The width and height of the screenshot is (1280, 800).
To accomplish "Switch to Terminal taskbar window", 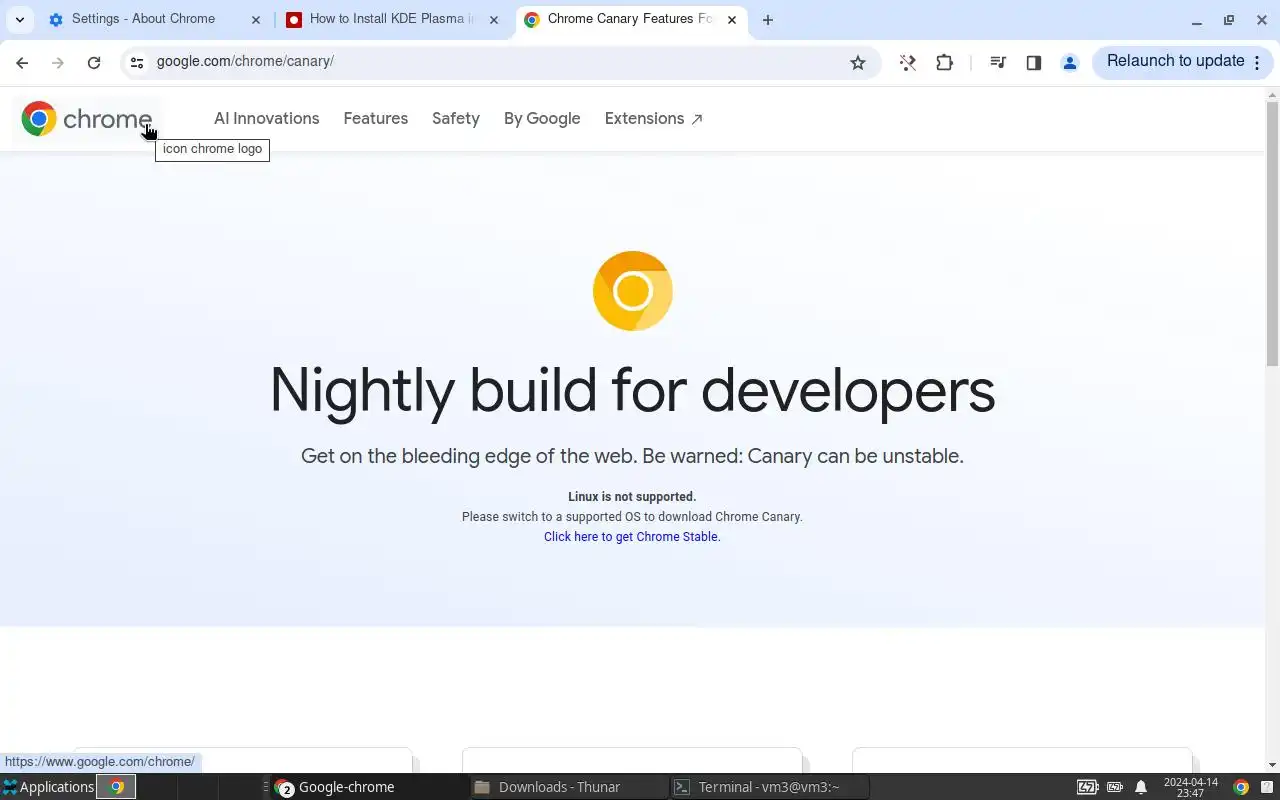I will click(768, 787).
